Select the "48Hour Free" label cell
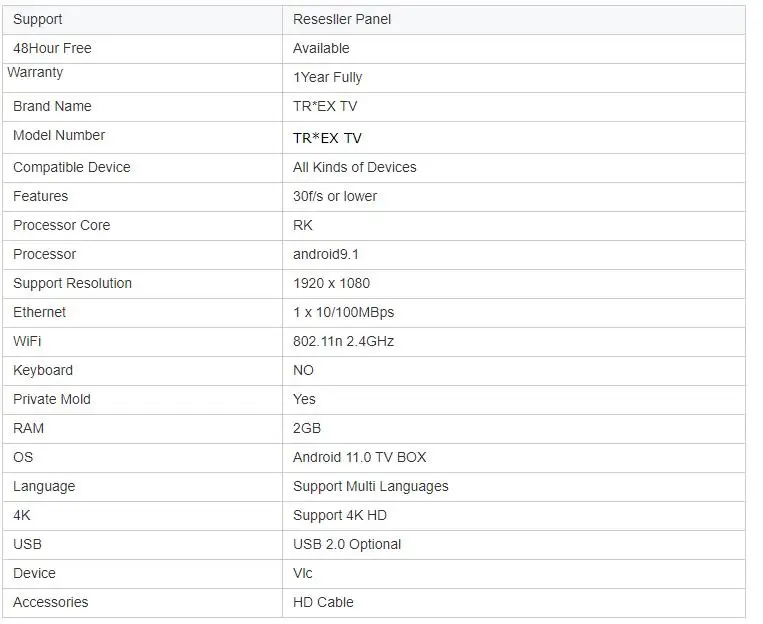The width and height of the screenshot is (763, 624). tap(52, 48)
